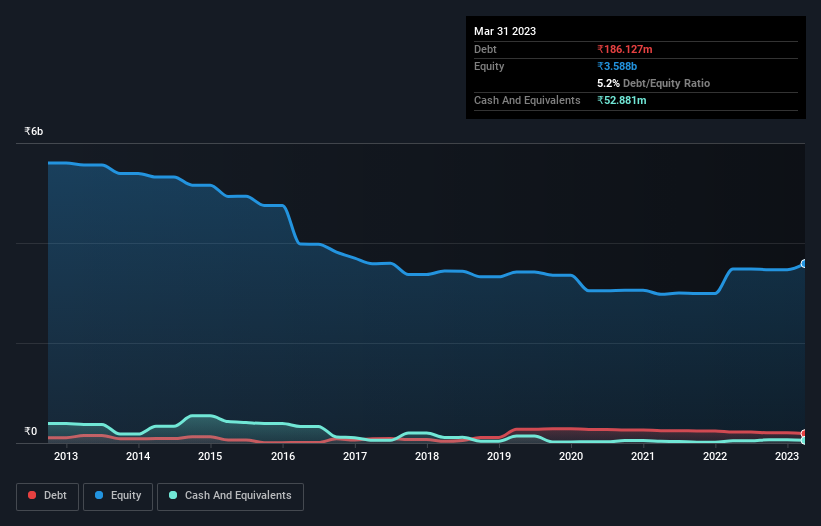
Task: Toggle the Debt series legend button
Action: tap(48, 496)
